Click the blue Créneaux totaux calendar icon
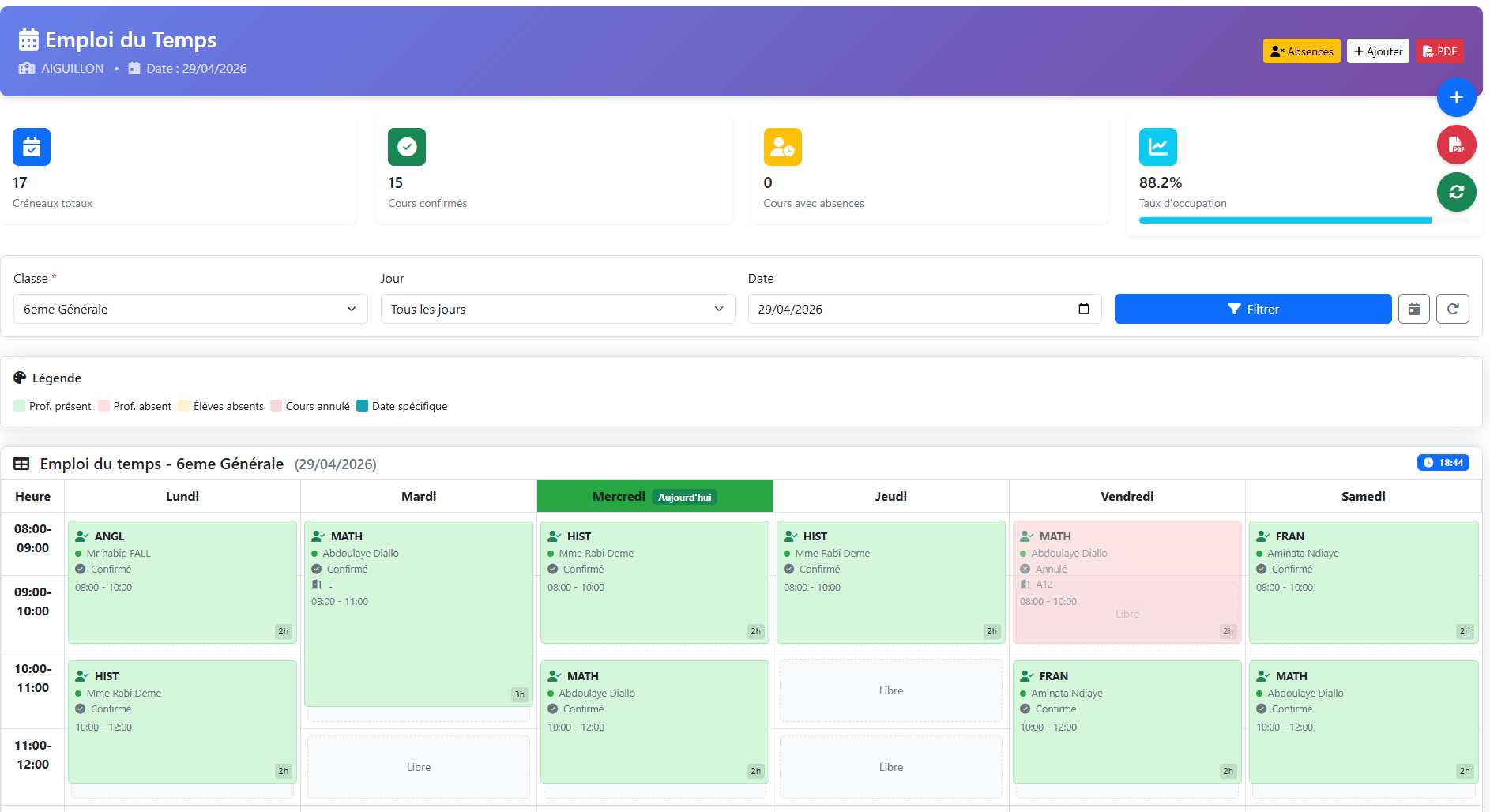The image size is (1490, 812). click(x=32, y=147)
